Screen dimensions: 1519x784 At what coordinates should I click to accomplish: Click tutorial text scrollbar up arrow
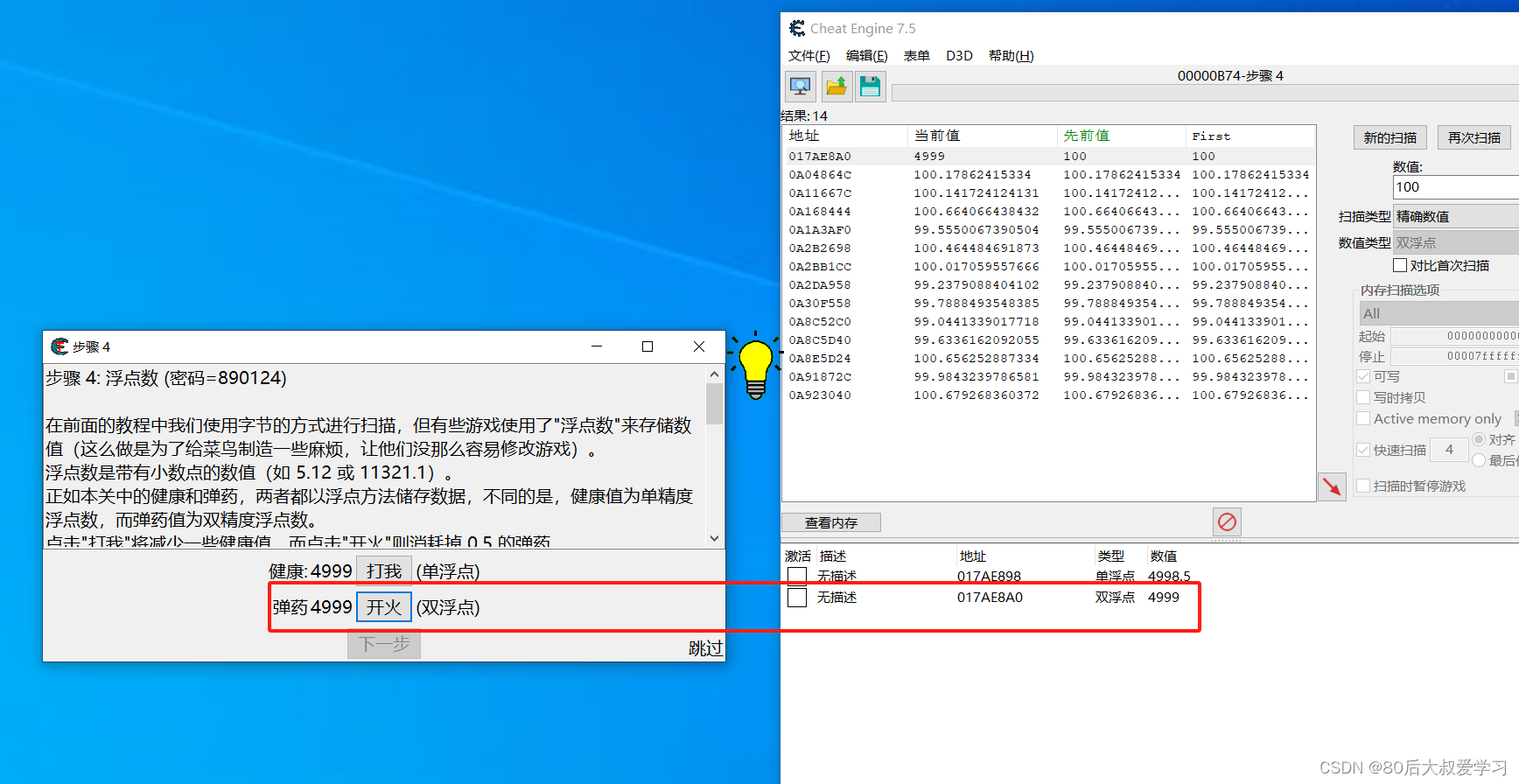pos(714,374)
